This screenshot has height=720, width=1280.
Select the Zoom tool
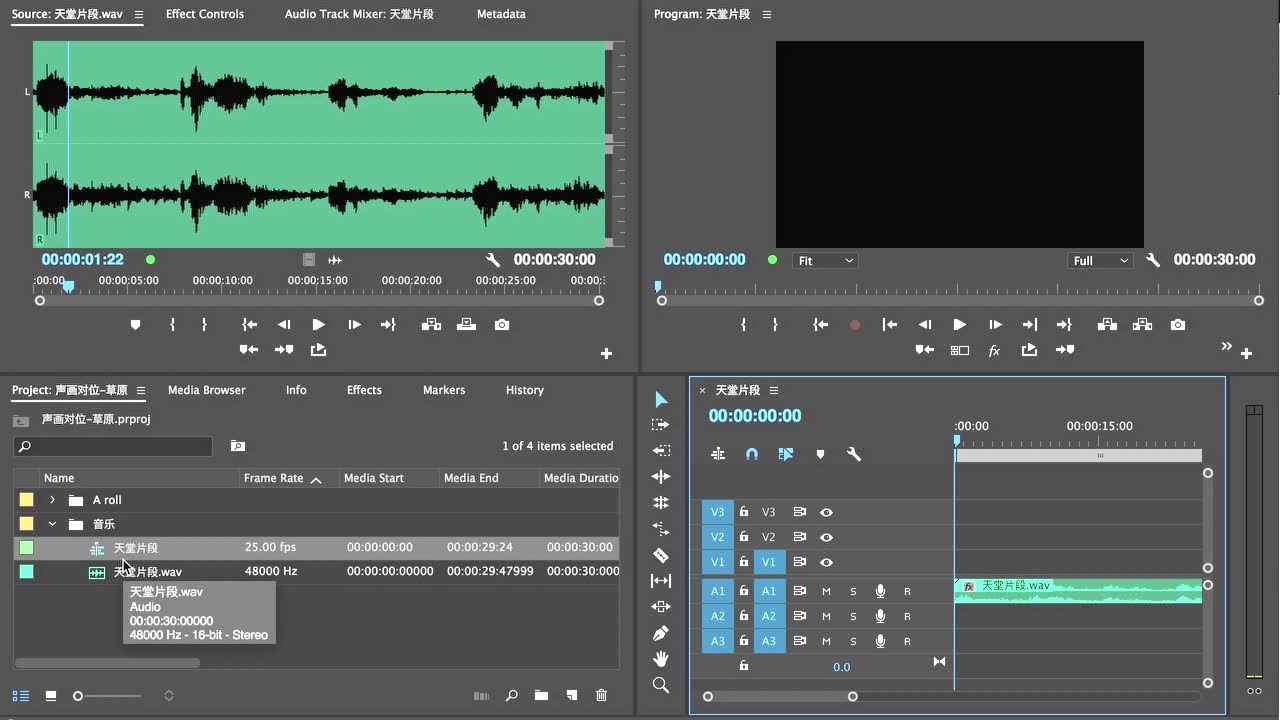(660, 685)
